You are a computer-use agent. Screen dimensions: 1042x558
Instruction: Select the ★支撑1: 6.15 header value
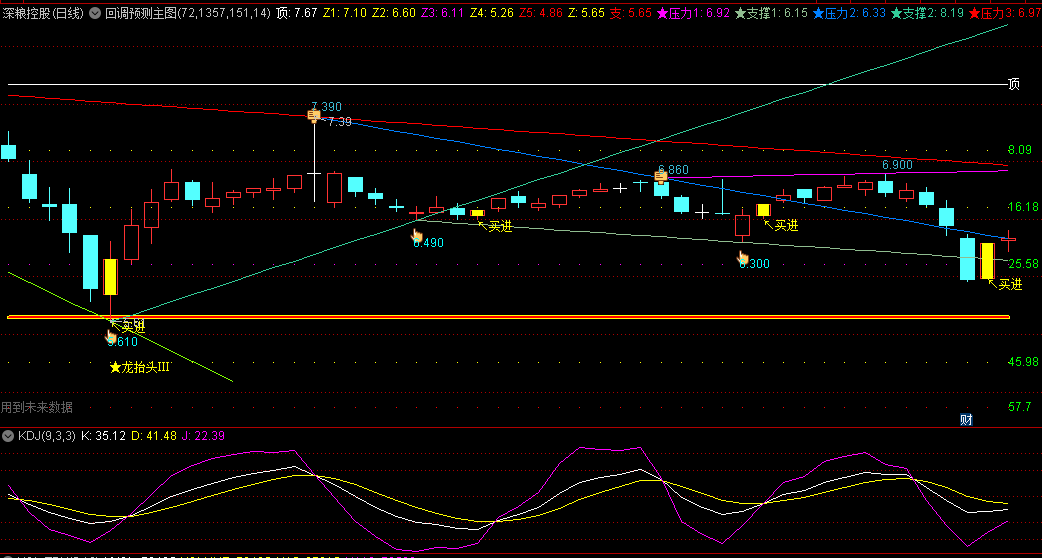pyautogui.click(x=771, y=12)
